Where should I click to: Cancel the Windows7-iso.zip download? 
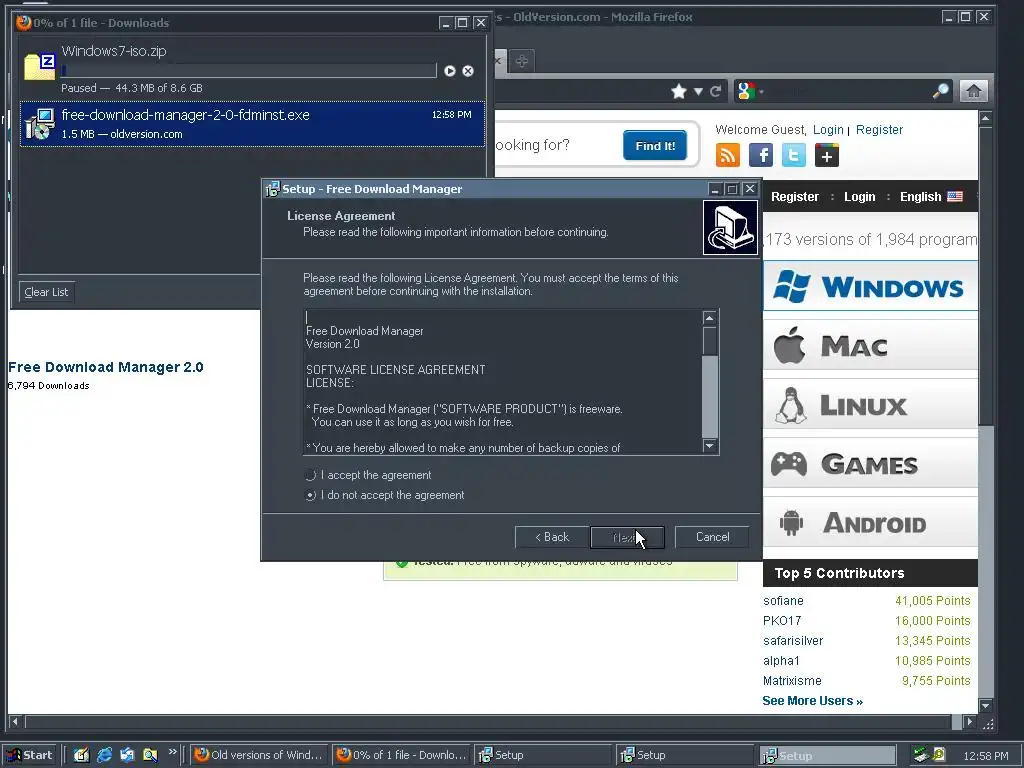468,71
